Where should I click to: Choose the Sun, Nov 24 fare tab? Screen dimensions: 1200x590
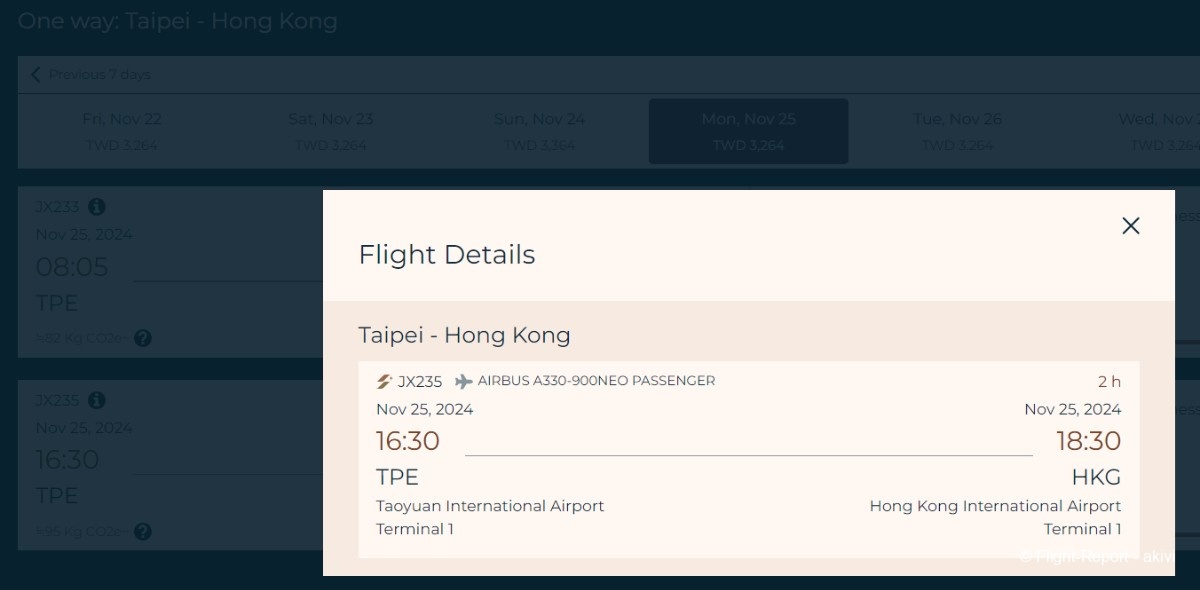click(x=539, y=131)
